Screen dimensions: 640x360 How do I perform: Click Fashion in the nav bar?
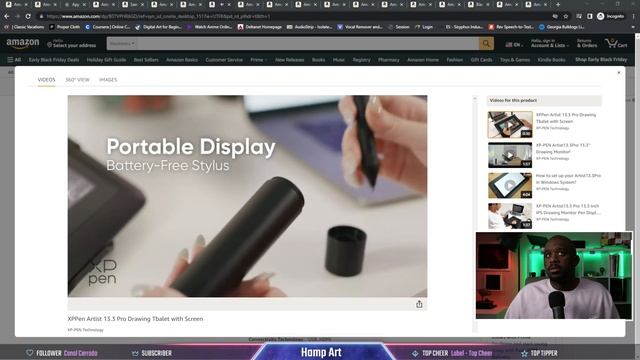[x=454, y=60]
